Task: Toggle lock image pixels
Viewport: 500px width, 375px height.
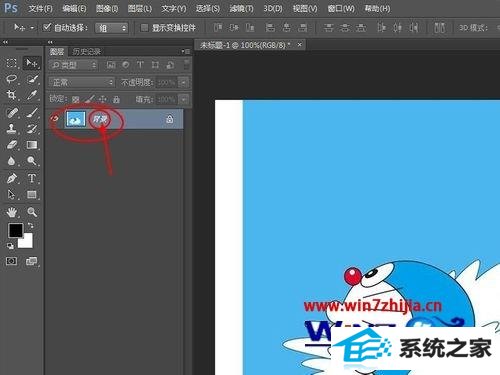Action: (89, 99)
